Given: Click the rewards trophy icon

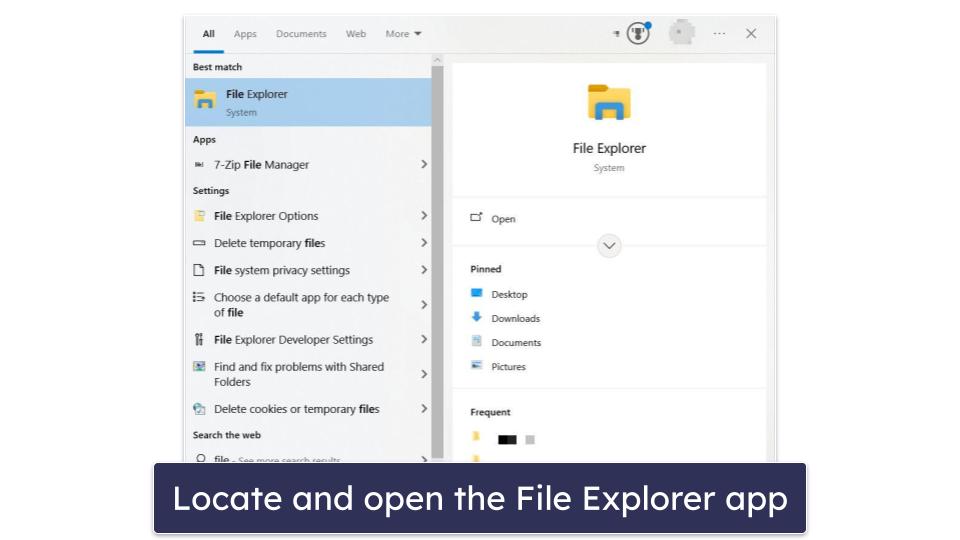Looking at the screenshot, I should point(638,33).
